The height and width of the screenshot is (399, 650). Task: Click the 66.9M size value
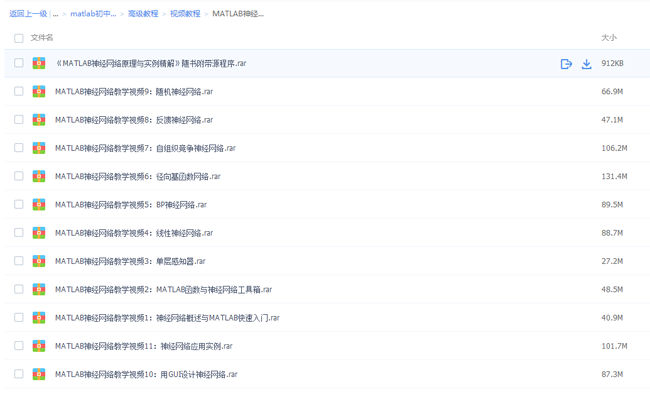(612, 92)
